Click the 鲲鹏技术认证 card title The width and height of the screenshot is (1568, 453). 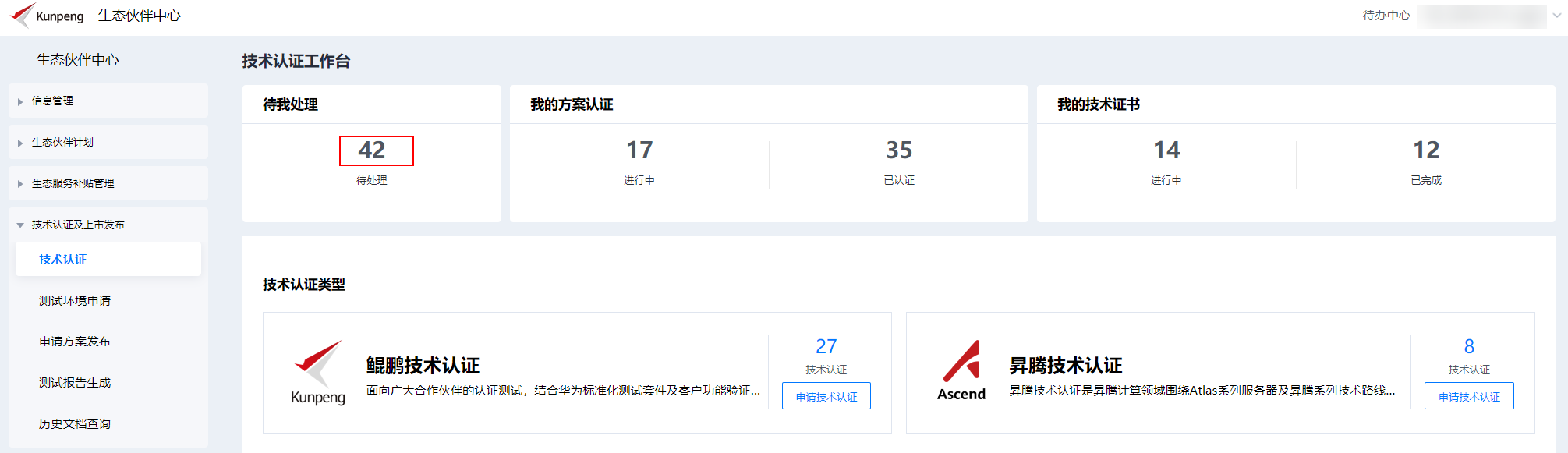(423, 366)
